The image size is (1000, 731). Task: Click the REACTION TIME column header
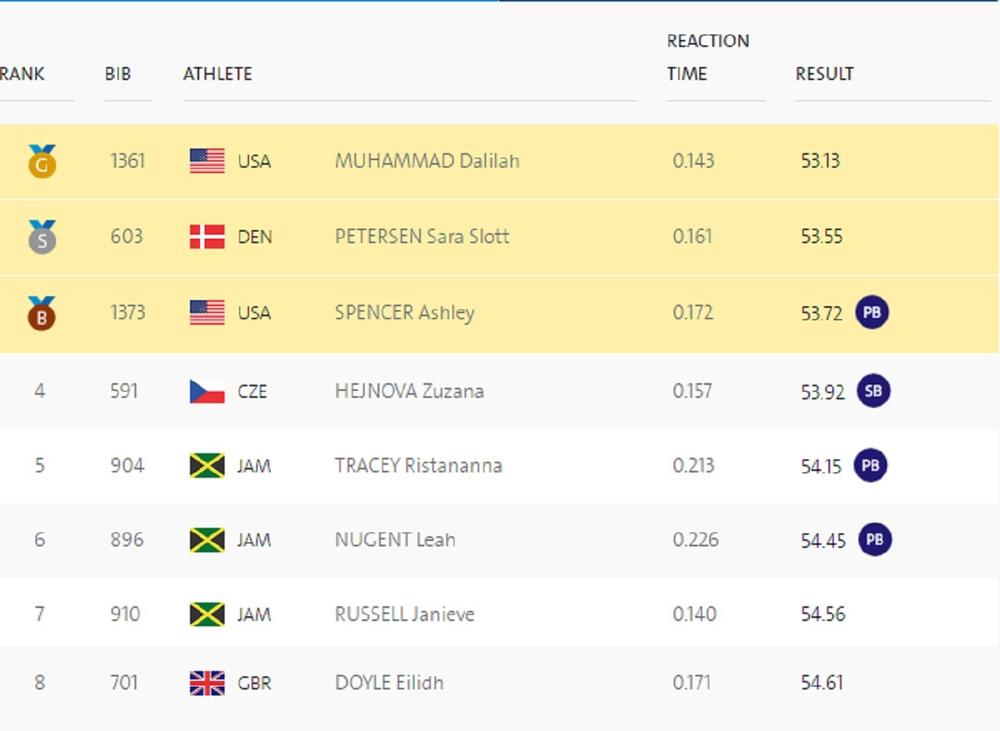coord(708,57)
